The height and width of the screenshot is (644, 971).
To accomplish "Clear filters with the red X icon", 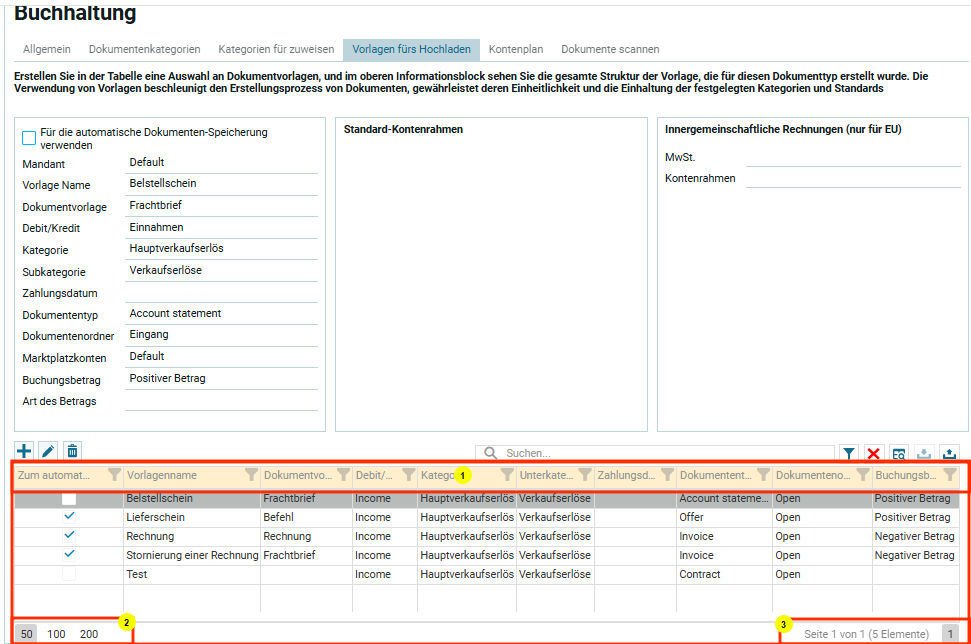I will tap(874, 453).
